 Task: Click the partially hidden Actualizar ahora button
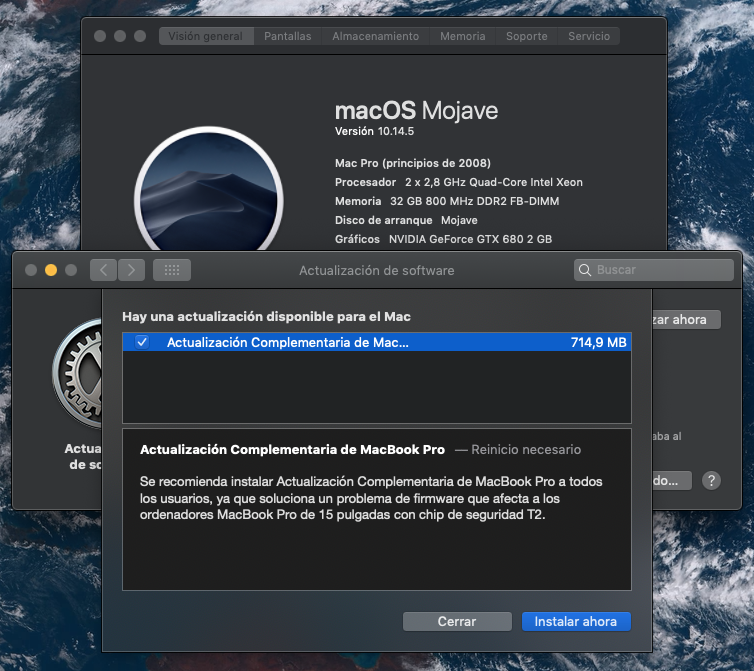coord(686,320)
